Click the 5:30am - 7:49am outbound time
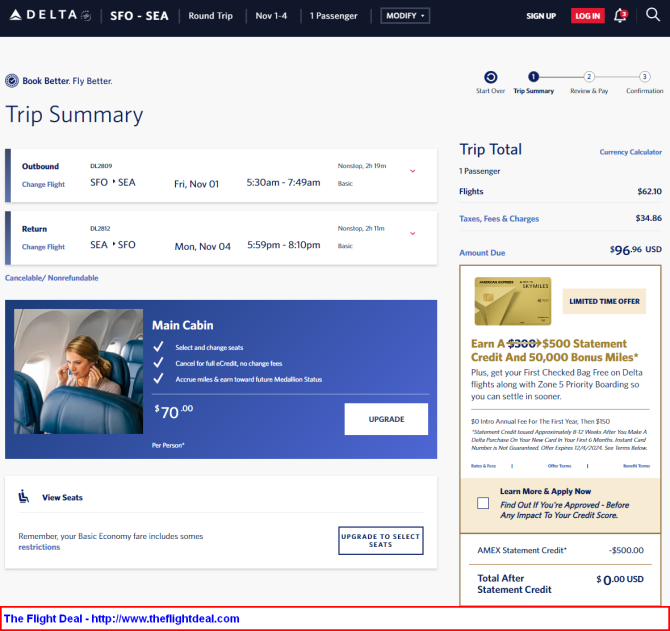Image resolution: width=670 pixels, height=631 pixels. (x=283, y=182)
